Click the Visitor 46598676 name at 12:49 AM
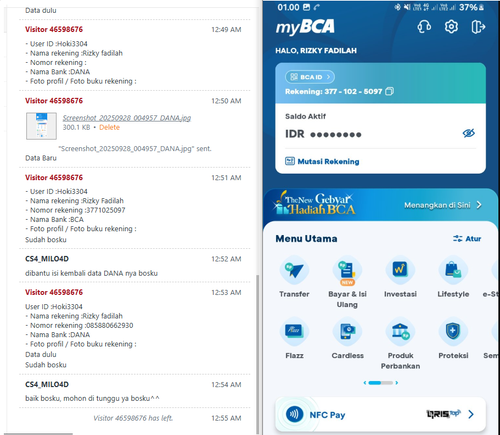Image resolution: width=500 pixels, height=435 pixels. pyautogui.click(x=54, y=29)
